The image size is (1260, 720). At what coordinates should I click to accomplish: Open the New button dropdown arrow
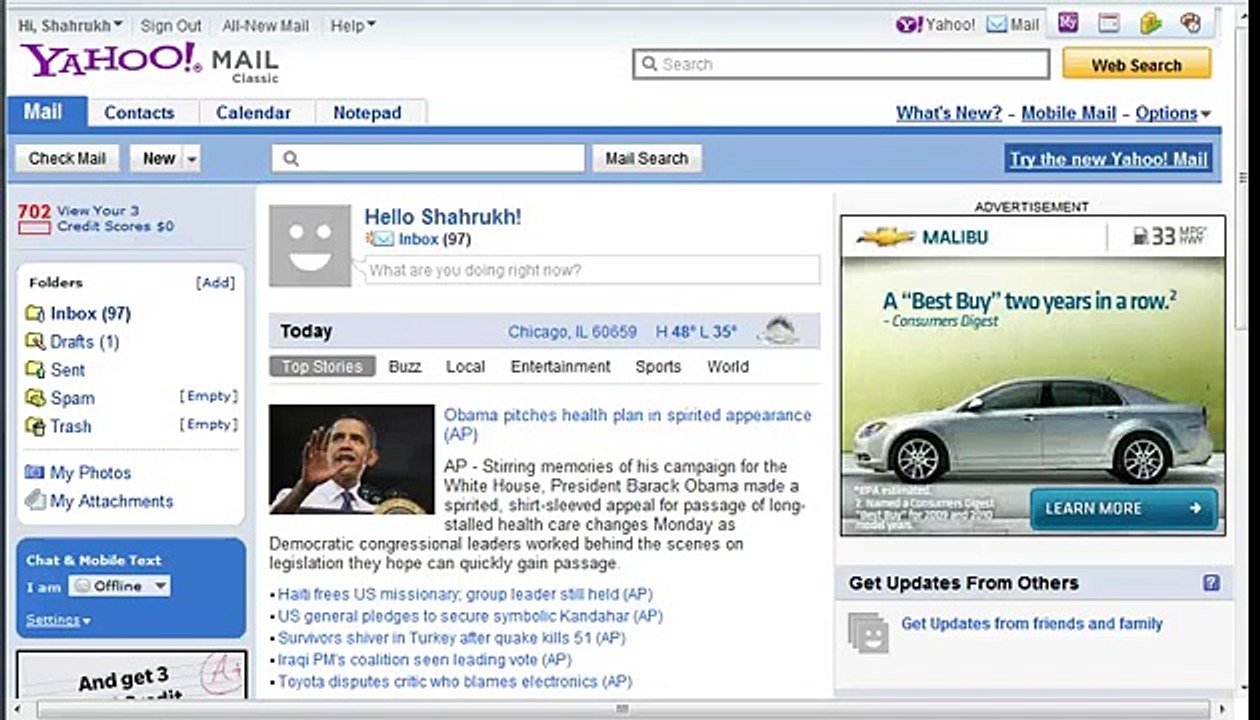pyautogui.click(x=192, y=158)
